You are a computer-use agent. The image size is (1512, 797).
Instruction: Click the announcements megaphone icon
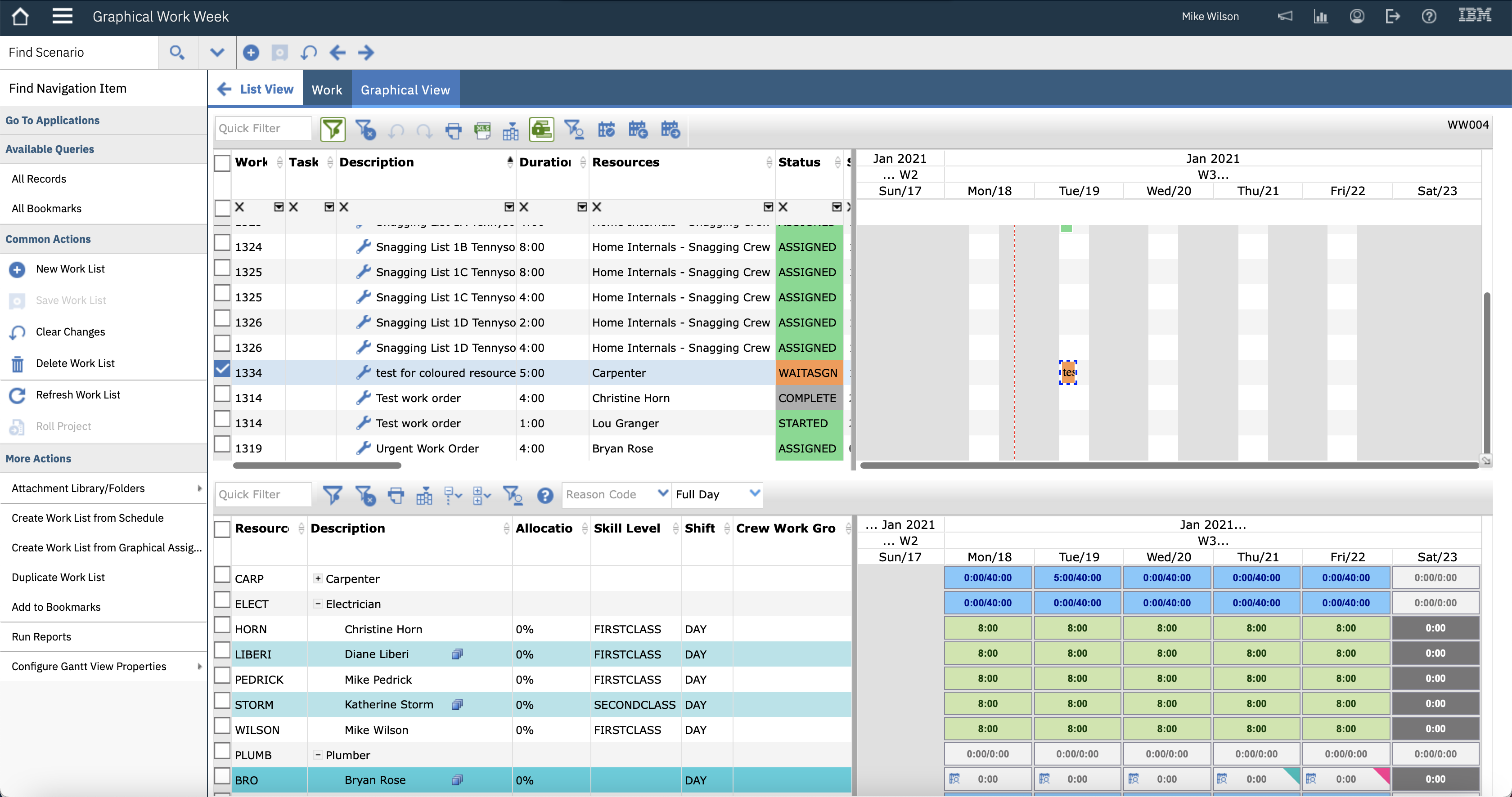(x=1284, y=17)
